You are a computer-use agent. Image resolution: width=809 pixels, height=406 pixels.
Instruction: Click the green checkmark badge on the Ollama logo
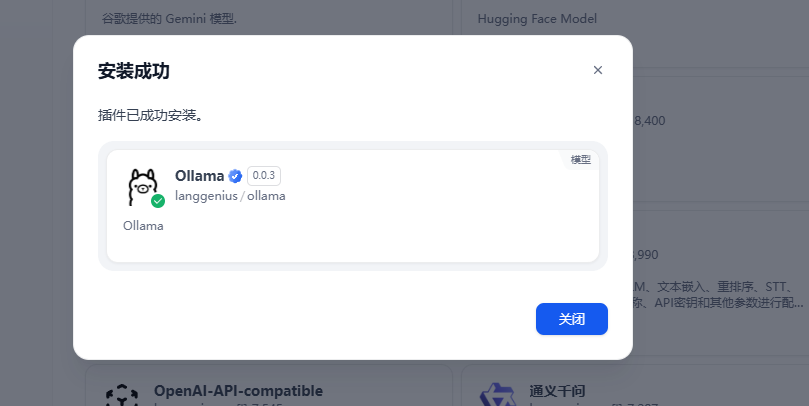[158, 201]
